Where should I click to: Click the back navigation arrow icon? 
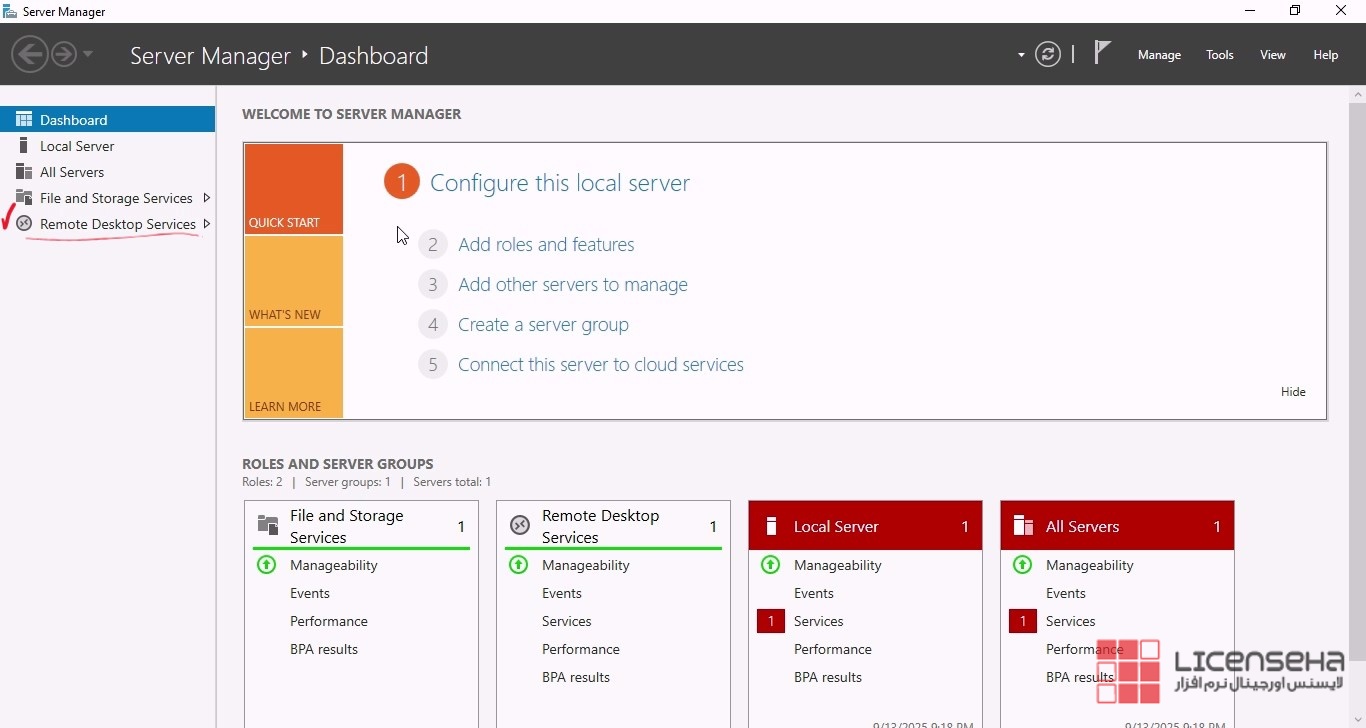(30, 54)
